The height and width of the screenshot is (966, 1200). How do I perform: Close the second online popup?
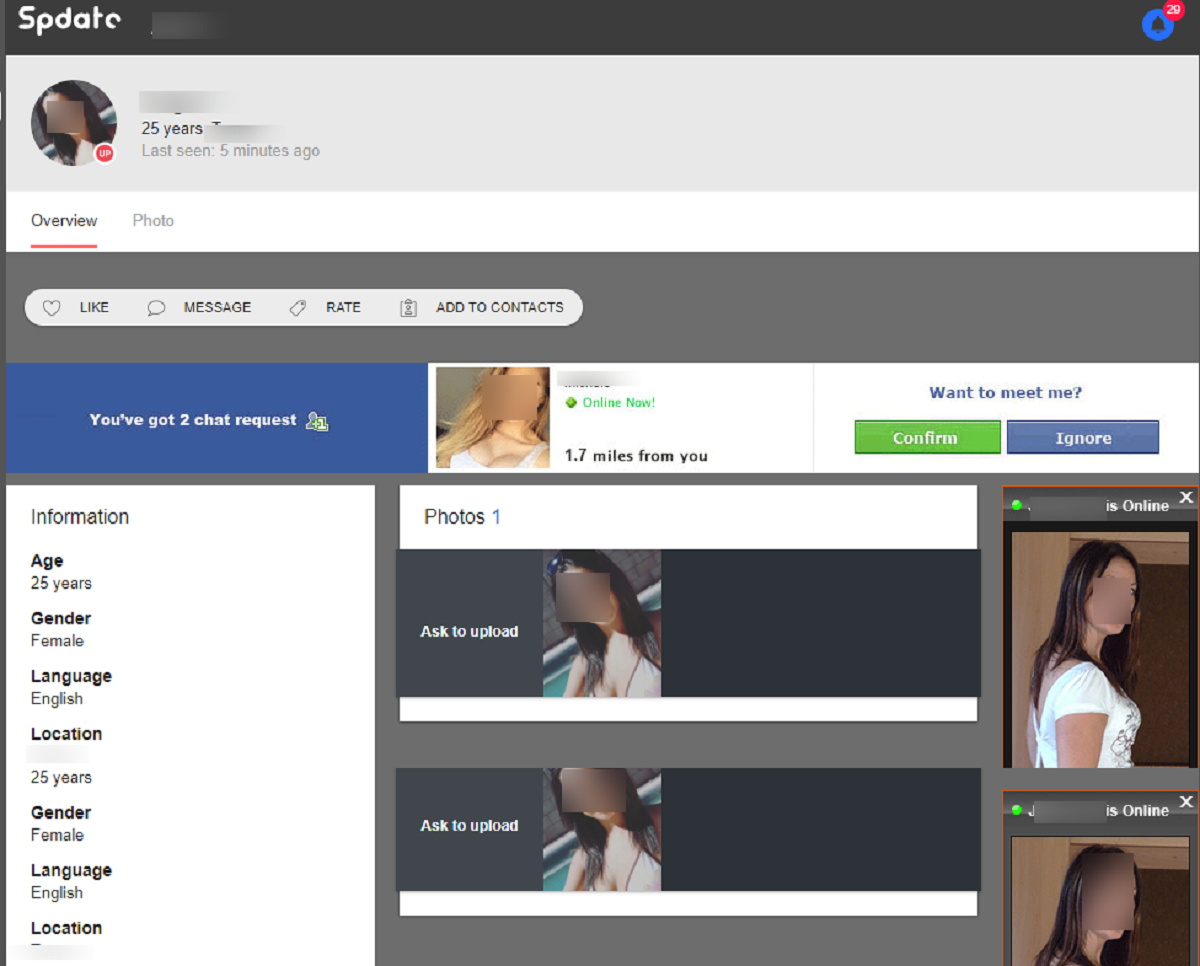coord(1185,802)
